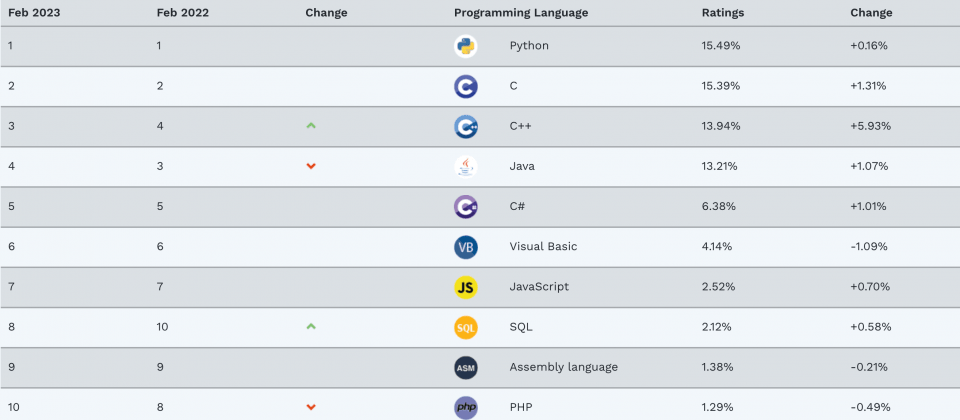This screenshot has width=960, height=420.
Task: Open the Assembly language name text
Action: (x=563, y=367)
